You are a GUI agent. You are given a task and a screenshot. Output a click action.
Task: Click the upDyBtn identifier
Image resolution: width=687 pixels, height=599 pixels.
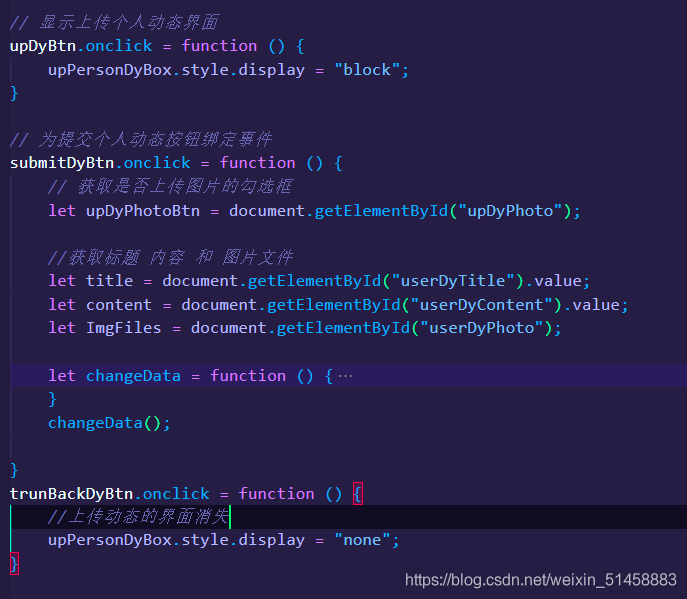(43, 46)
